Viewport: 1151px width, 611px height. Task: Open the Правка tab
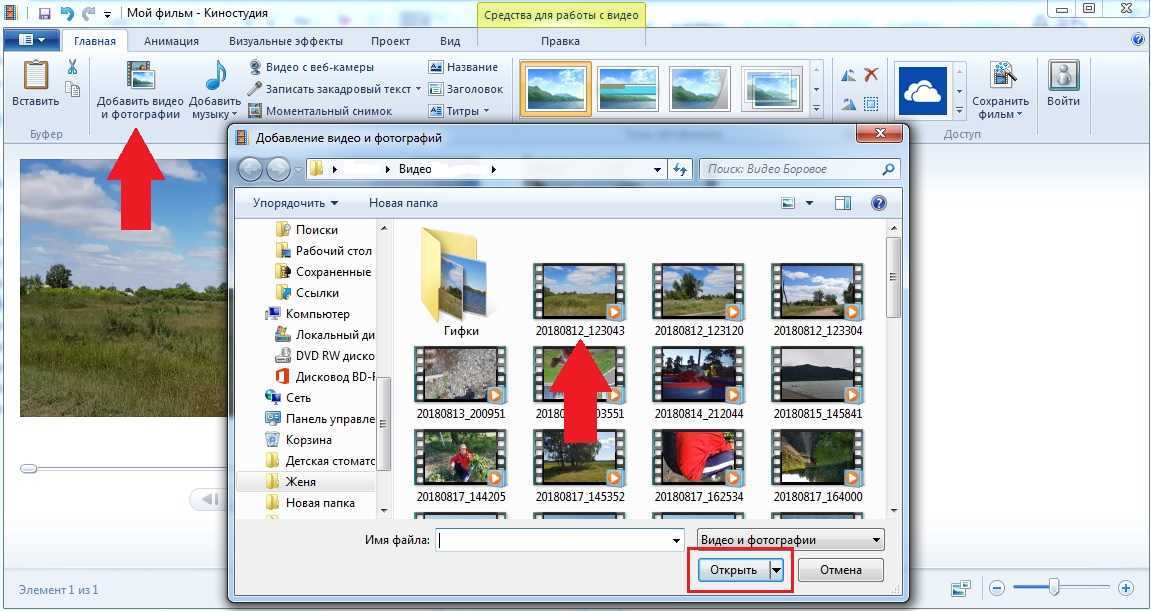[x=560, y=41]
